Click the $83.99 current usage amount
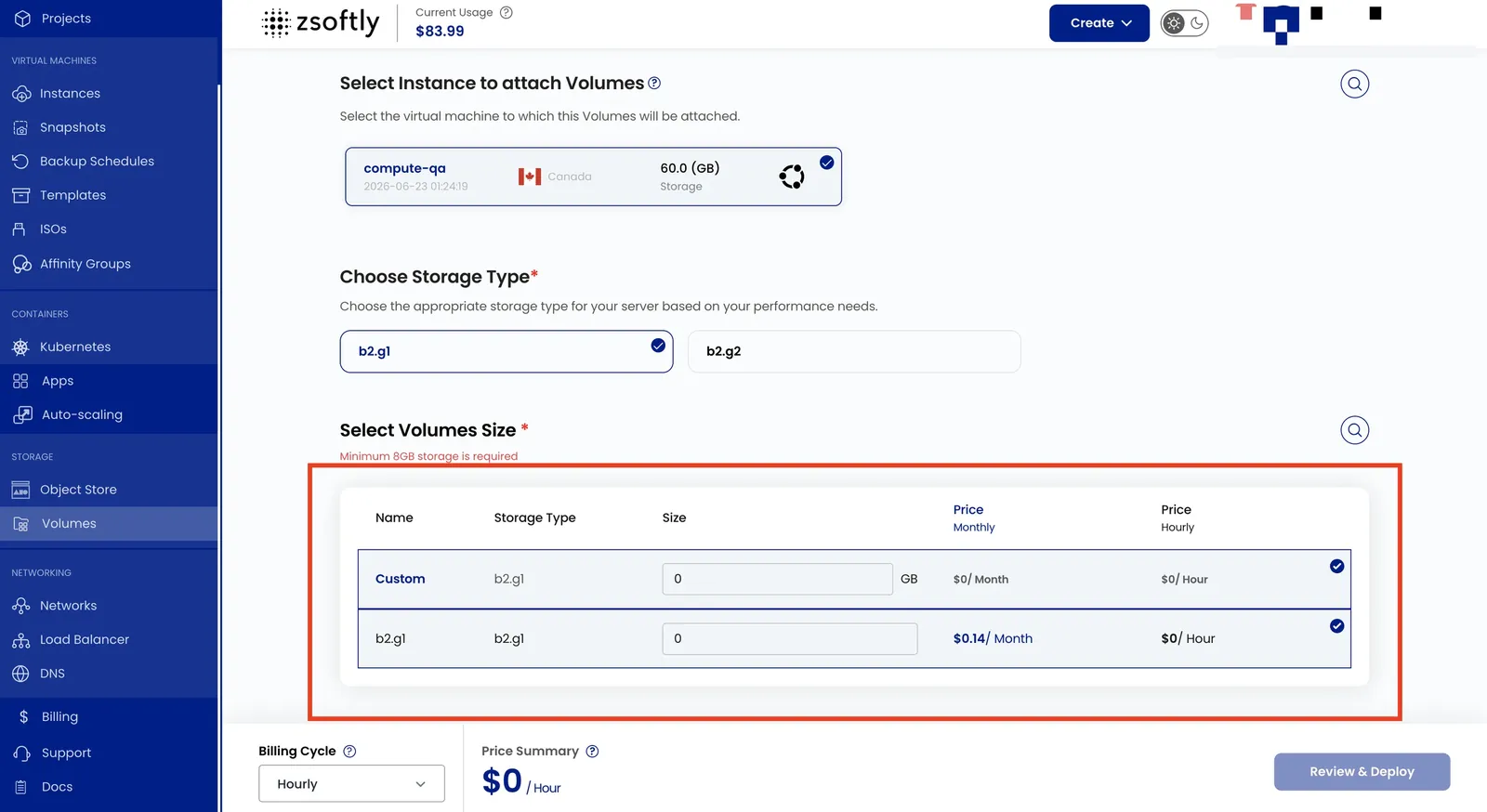The height and width of the screenshot is (812, 1487). [440, 32]
